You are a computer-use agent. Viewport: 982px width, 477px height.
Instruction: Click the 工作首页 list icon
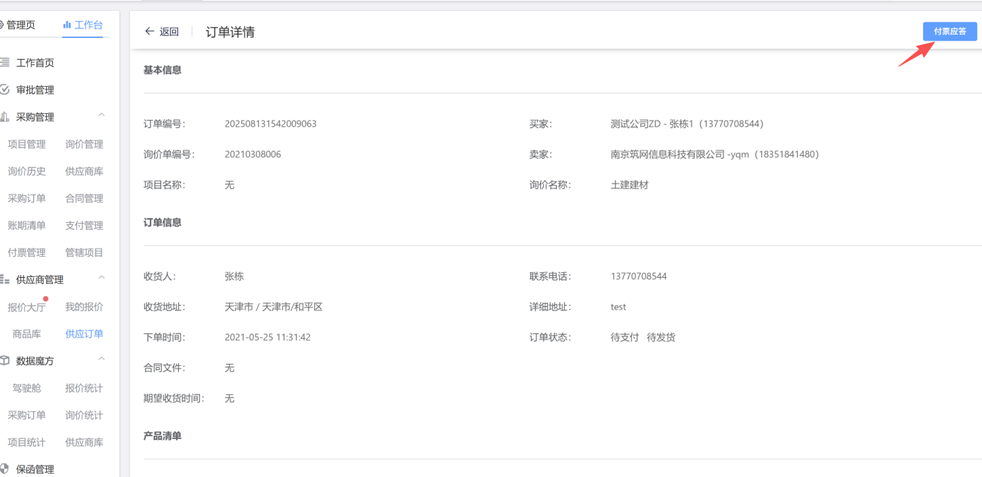tap(5, 63)
